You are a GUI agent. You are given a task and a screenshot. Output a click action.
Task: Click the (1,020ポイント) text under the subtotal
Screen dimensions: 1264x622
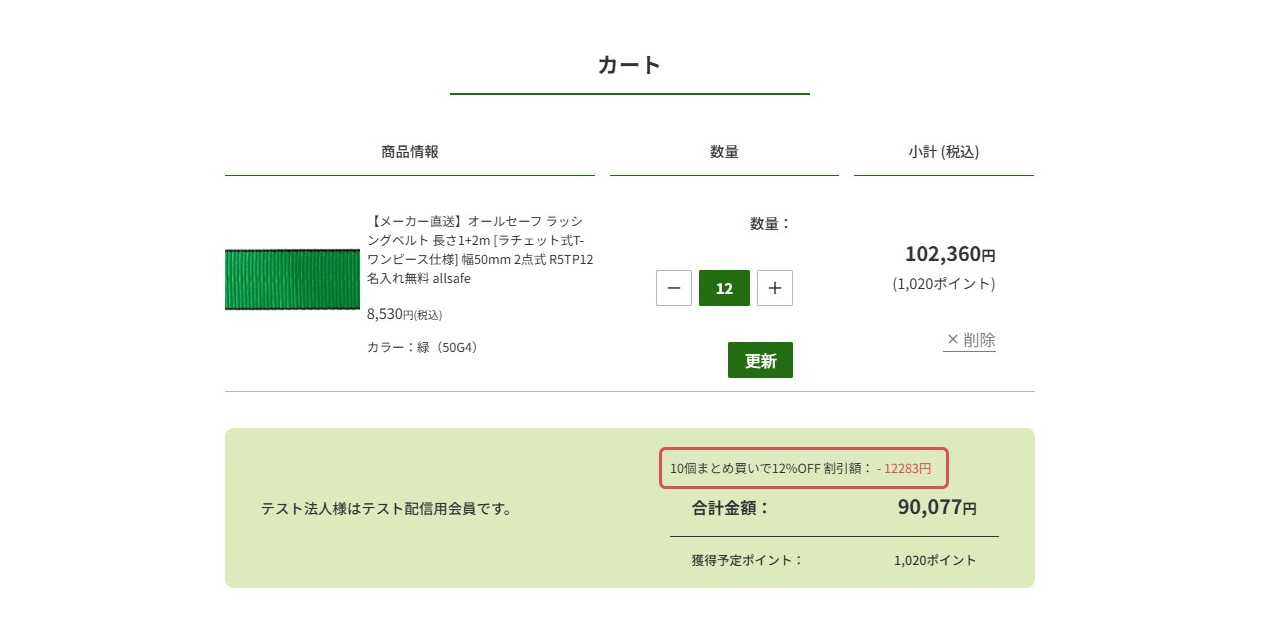(x=943, y=284)
